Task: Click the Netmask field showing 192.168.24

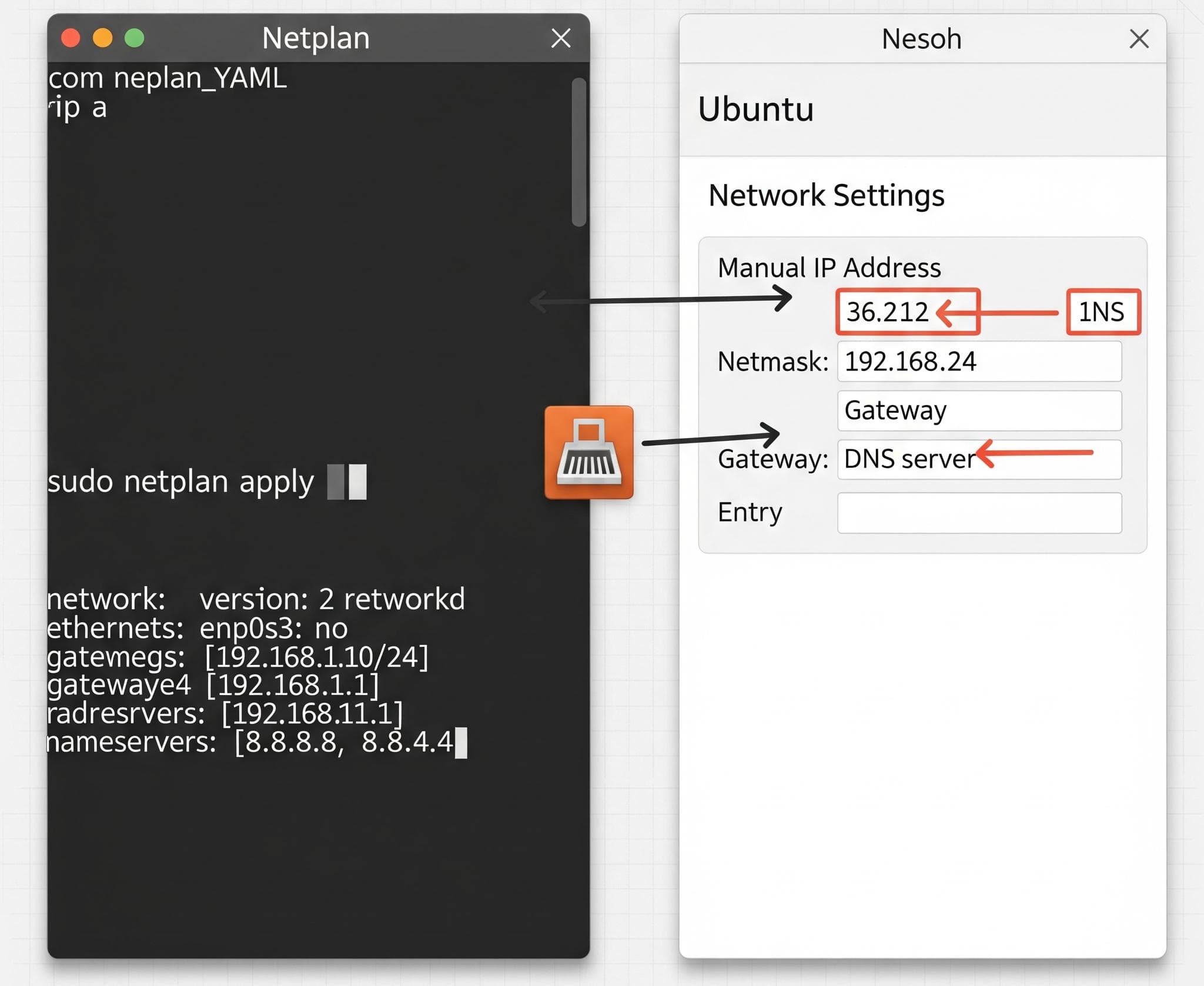Action: (x=979, y=362)
